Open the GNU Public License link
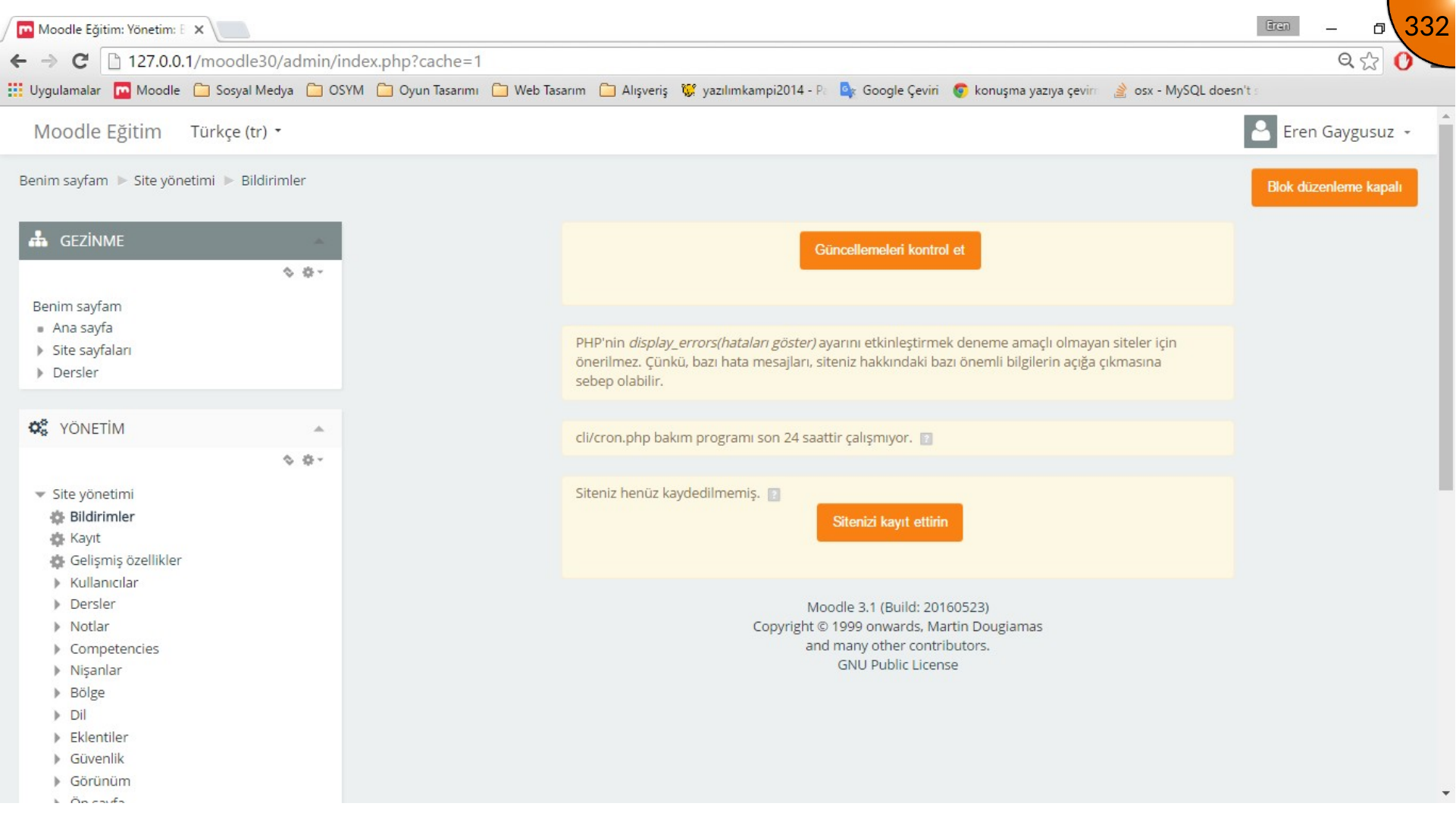Viewport: 1456px width, 819px height. coord(897,665)
